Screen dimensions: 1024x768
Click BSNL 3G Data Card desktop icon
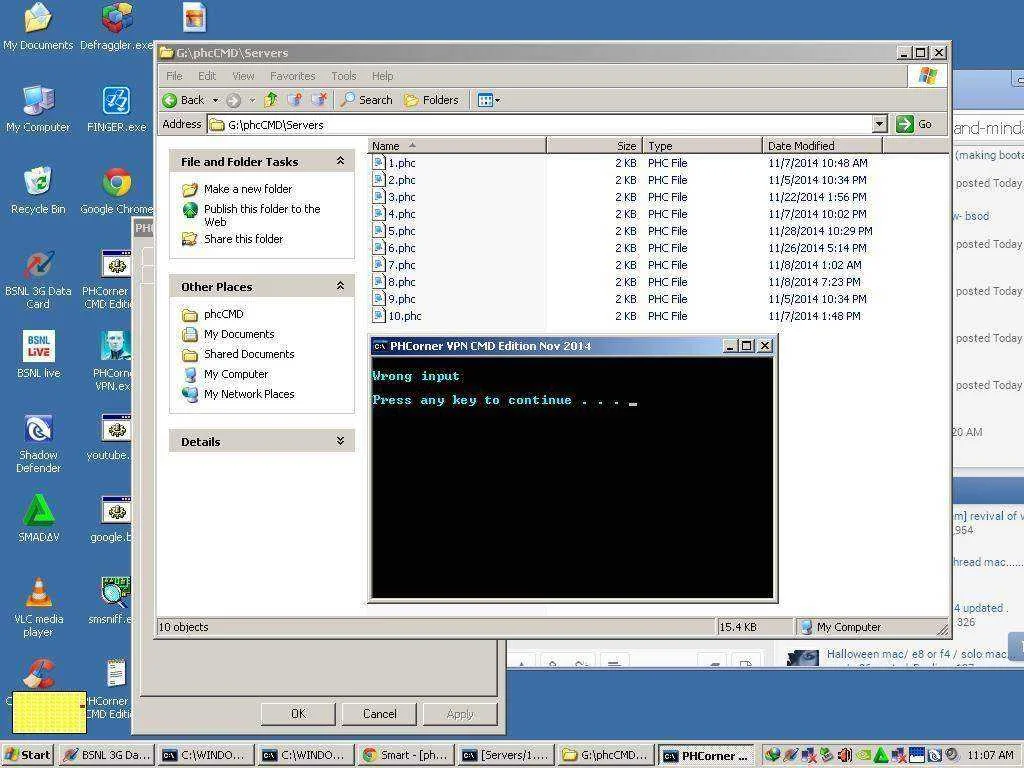point(38,280)
